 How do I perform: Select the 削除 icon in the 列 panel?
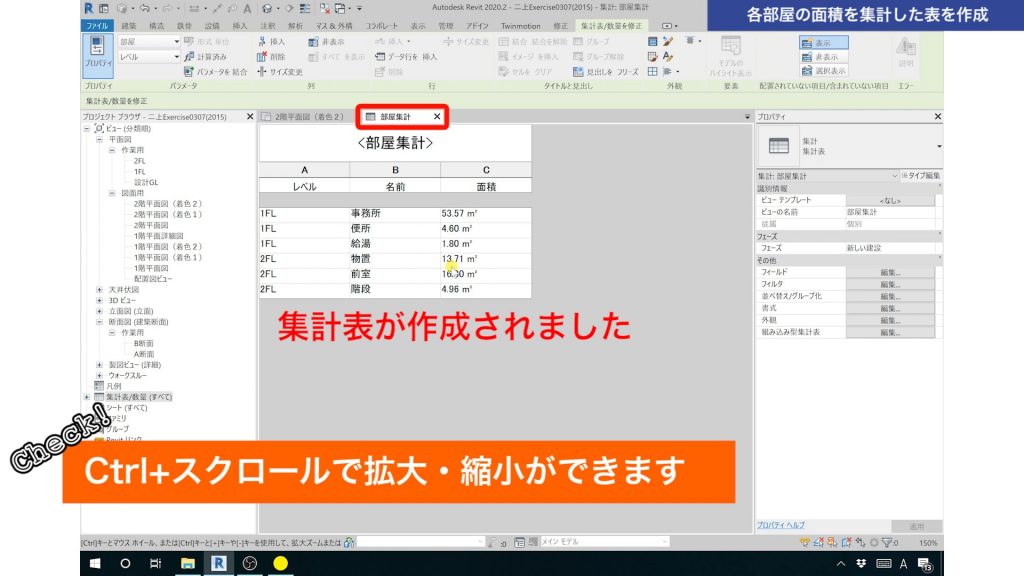pos(261,56)
